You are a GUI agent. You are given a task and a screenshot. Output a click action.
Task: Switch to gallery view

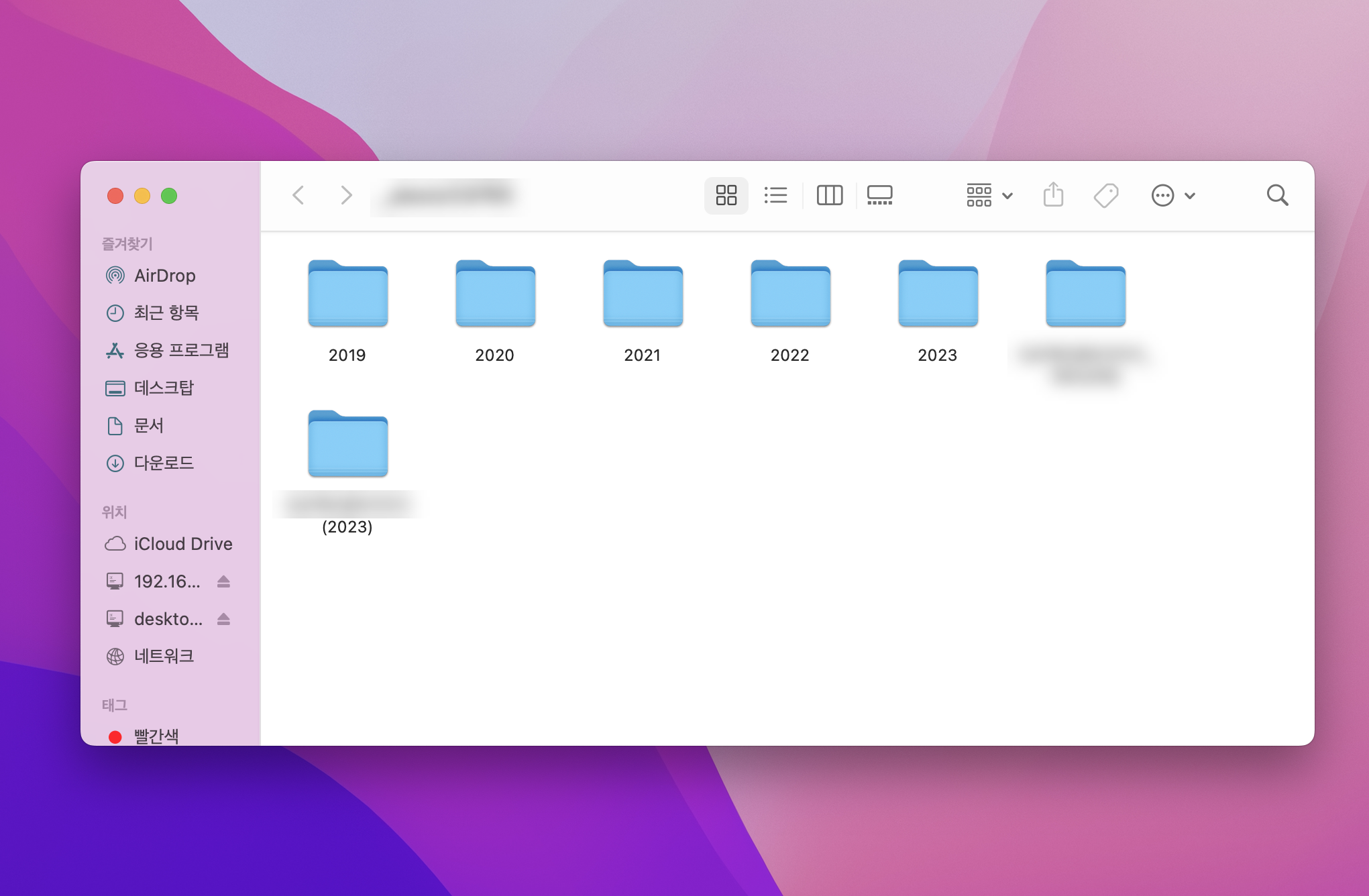pos(879,195)
